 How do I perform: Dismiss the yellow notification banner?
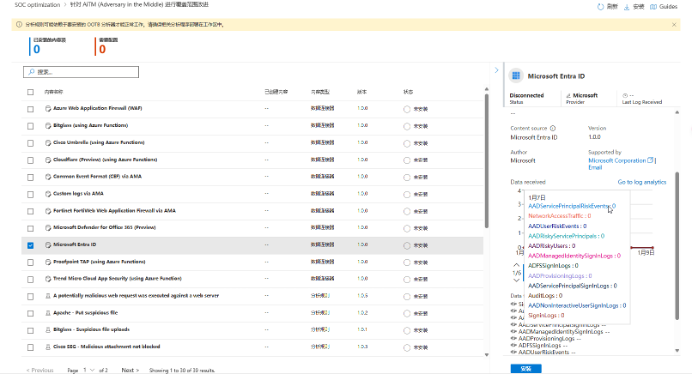(674, 25)
